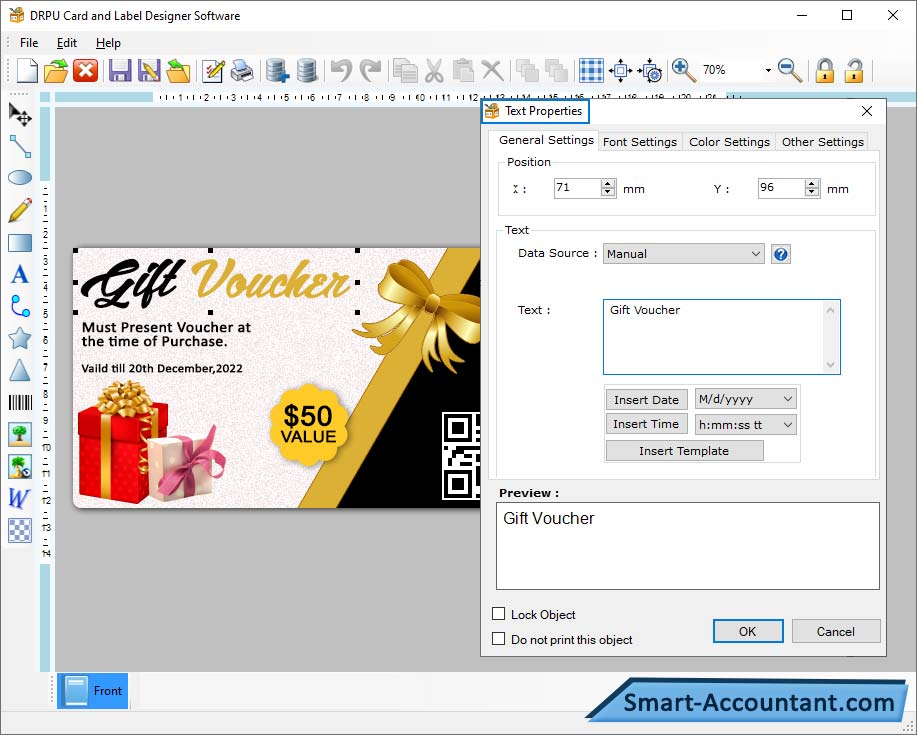Screen dimensions: 917x735
Task: Zoom out with the magnifier minus
Action: point(790,71)
